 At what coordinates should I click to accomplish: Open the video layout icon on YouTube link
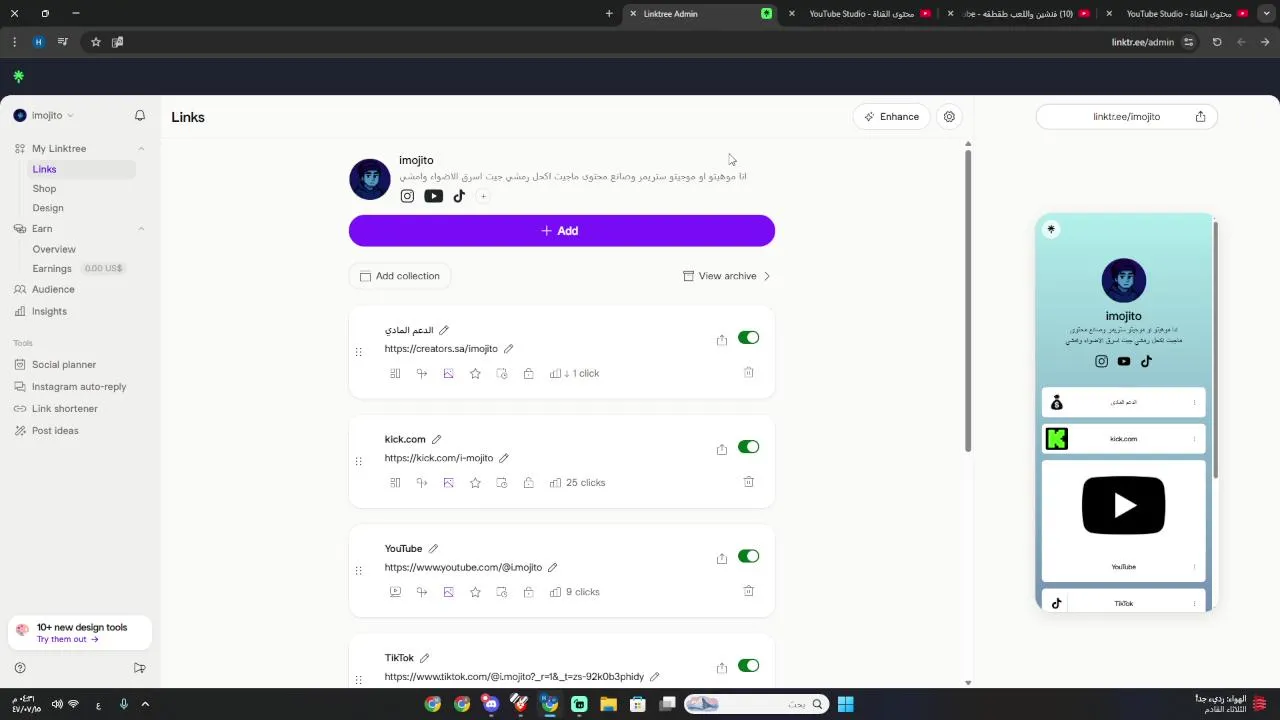[395, 592]
